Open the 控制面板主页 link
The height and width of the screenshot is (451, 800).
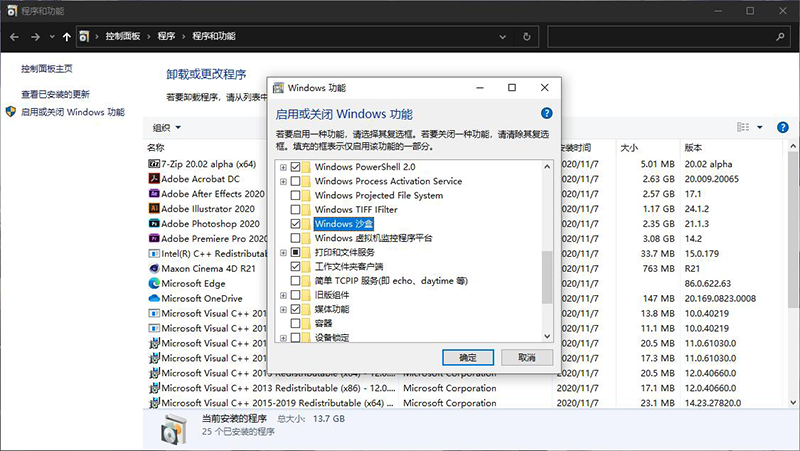47,68
